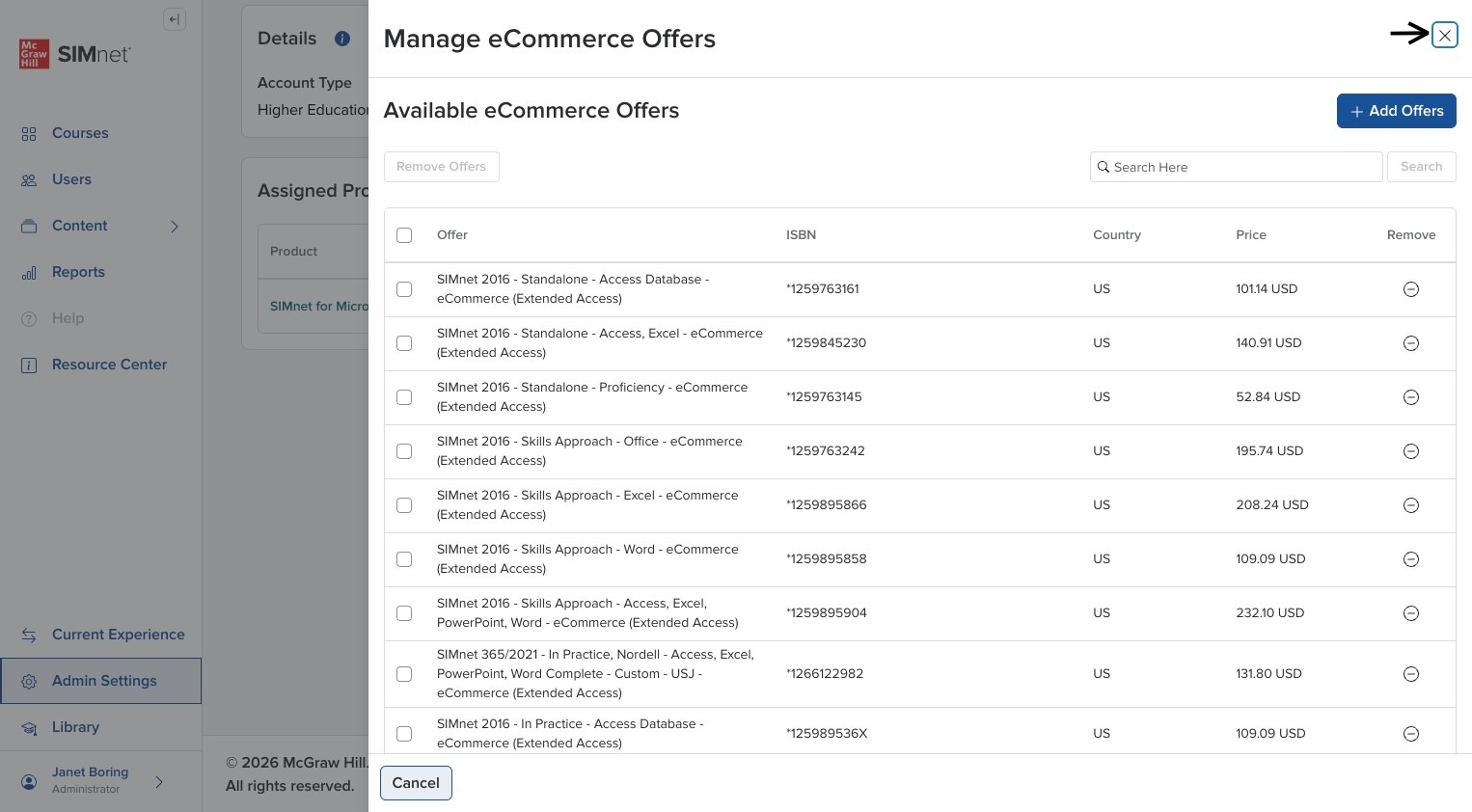Check the SIMnet 365/2021 Nordell offer checkbox
Screen dimensions: 1472x812
(404, 674)
